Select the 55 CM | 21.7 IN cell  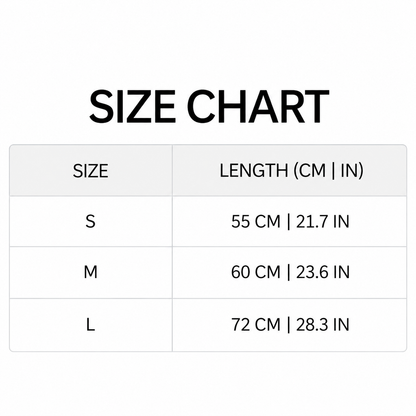290,221
